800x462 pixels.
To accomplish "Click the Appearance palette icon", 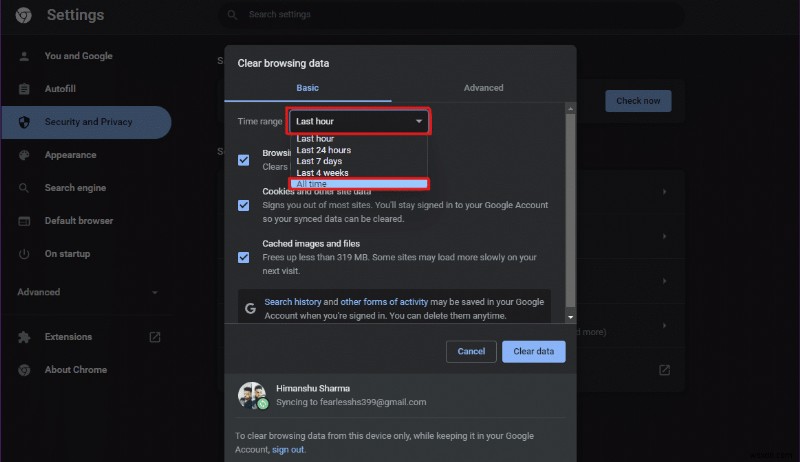I will point(24,155).
